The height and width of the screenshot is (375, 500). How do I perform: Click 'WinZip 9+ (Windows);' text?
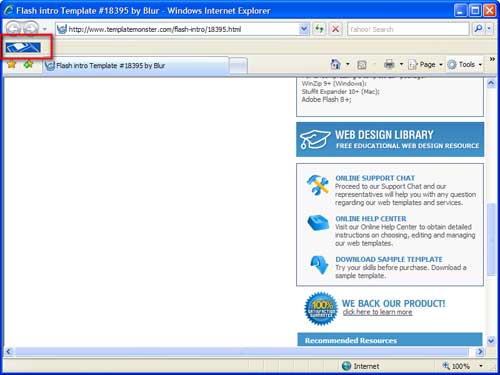click(x=334, y=83)
